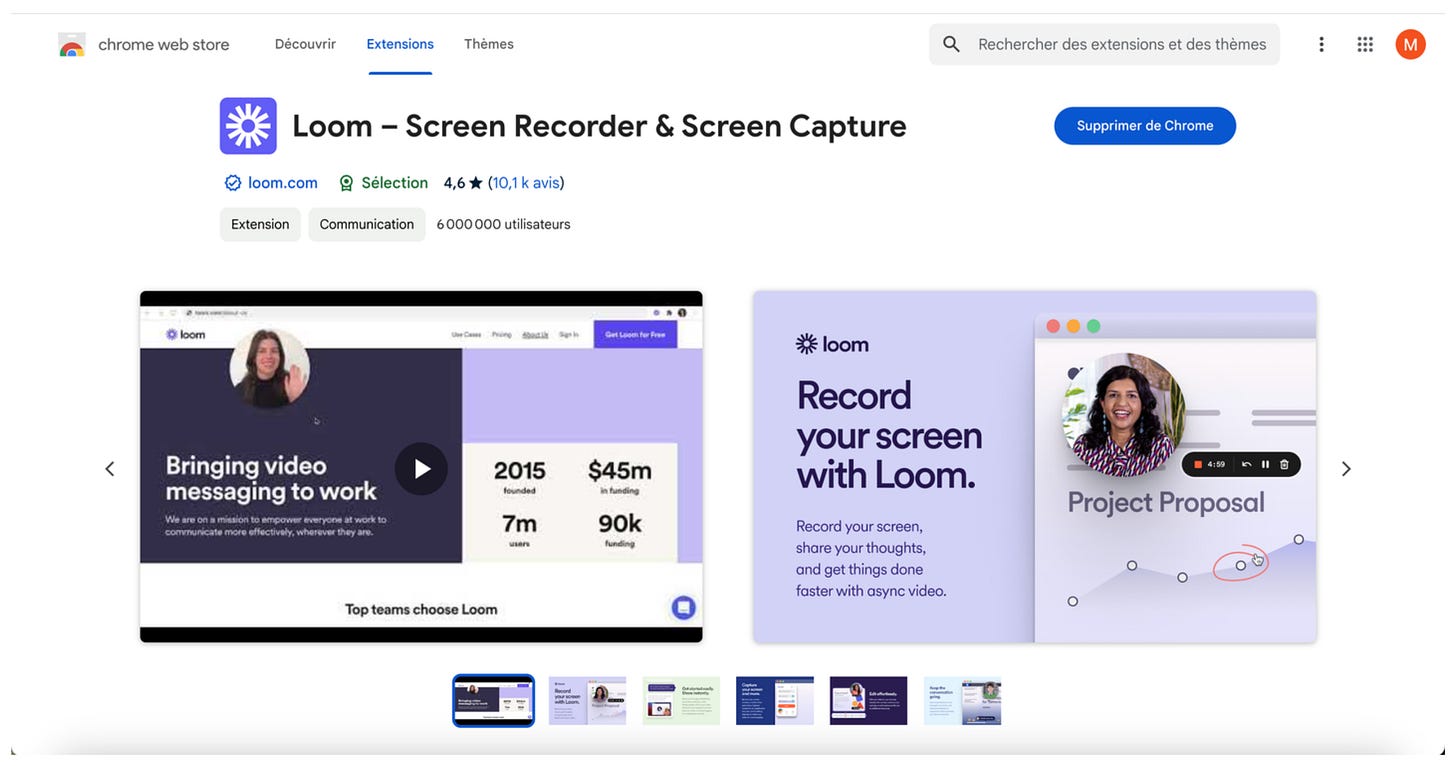The image size is (1456, 766).
Task: Switch to the Thèmes tab
Action: coord(489,44)
